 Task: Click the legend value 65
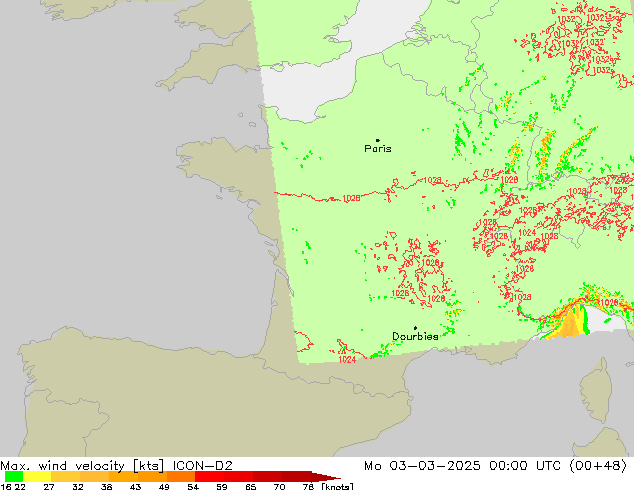tap(251, 486)
